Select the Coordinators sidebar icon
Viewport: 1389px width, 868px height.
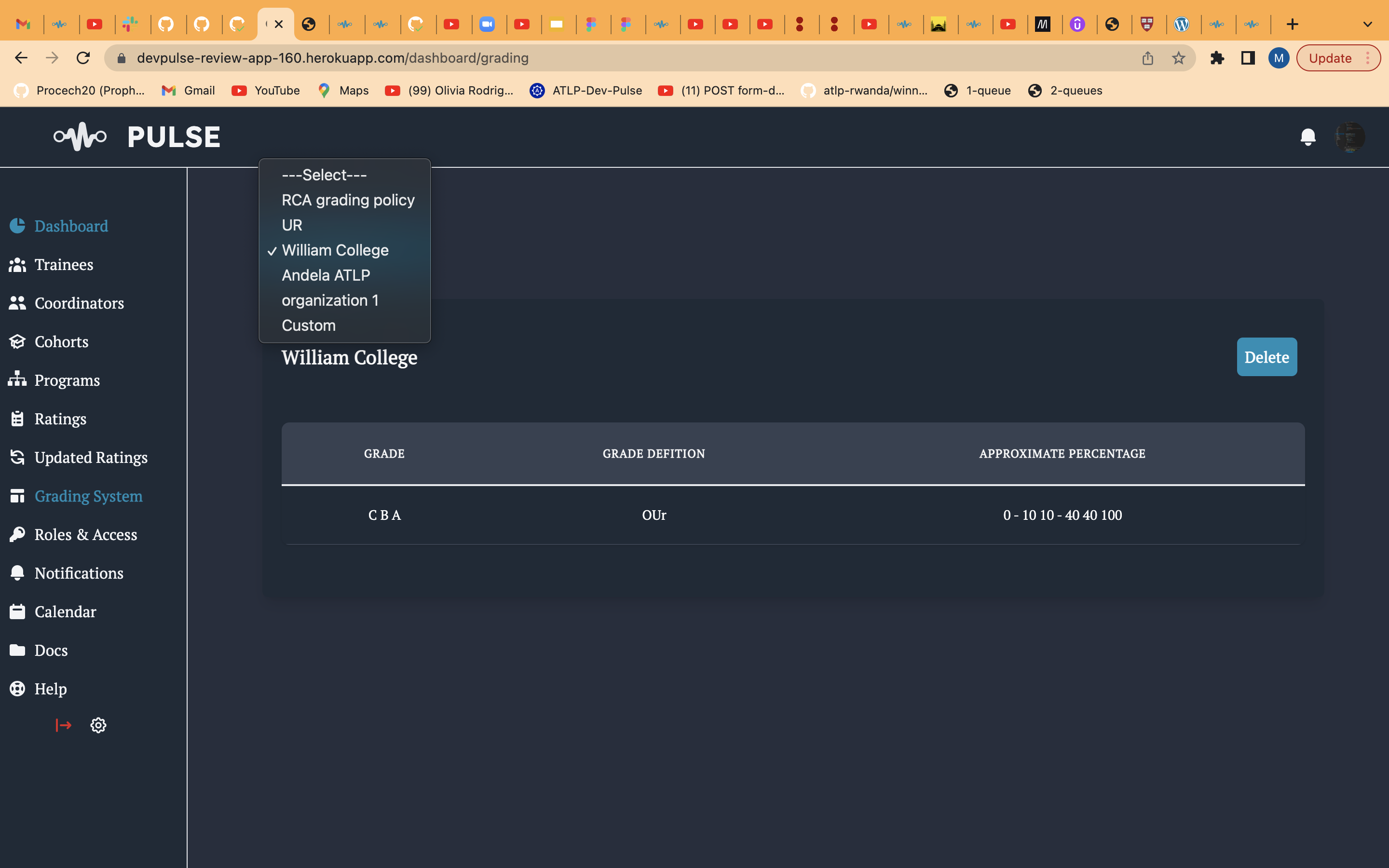[x=18, y=303]
